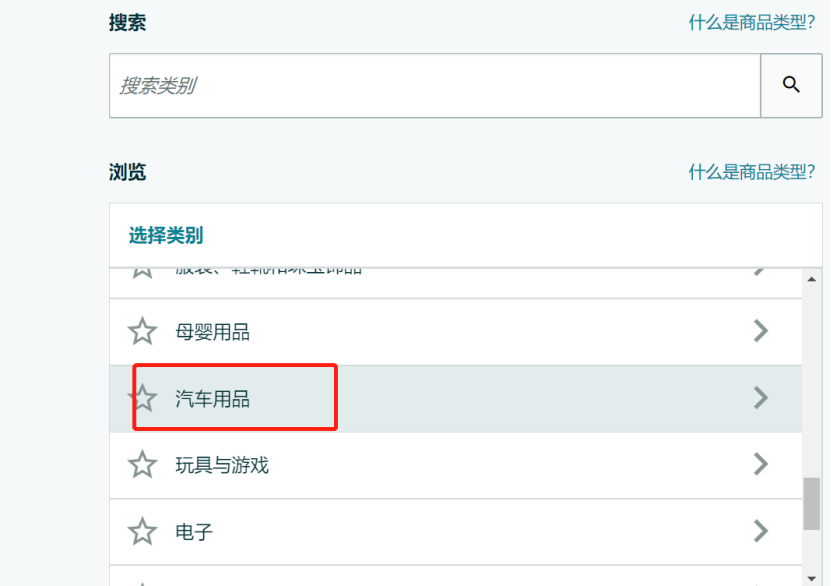The width and height of the screenshot is (831, 586).
Task: Favorite the 玩具与游戏 category star
Action: pos(143,465)
